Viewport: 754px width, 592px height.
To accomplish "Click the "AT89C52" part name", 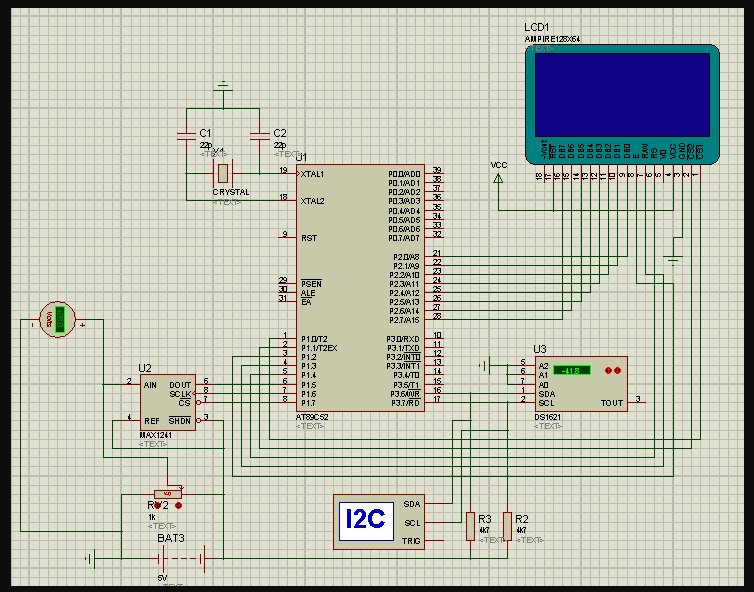I will (312, 417).
